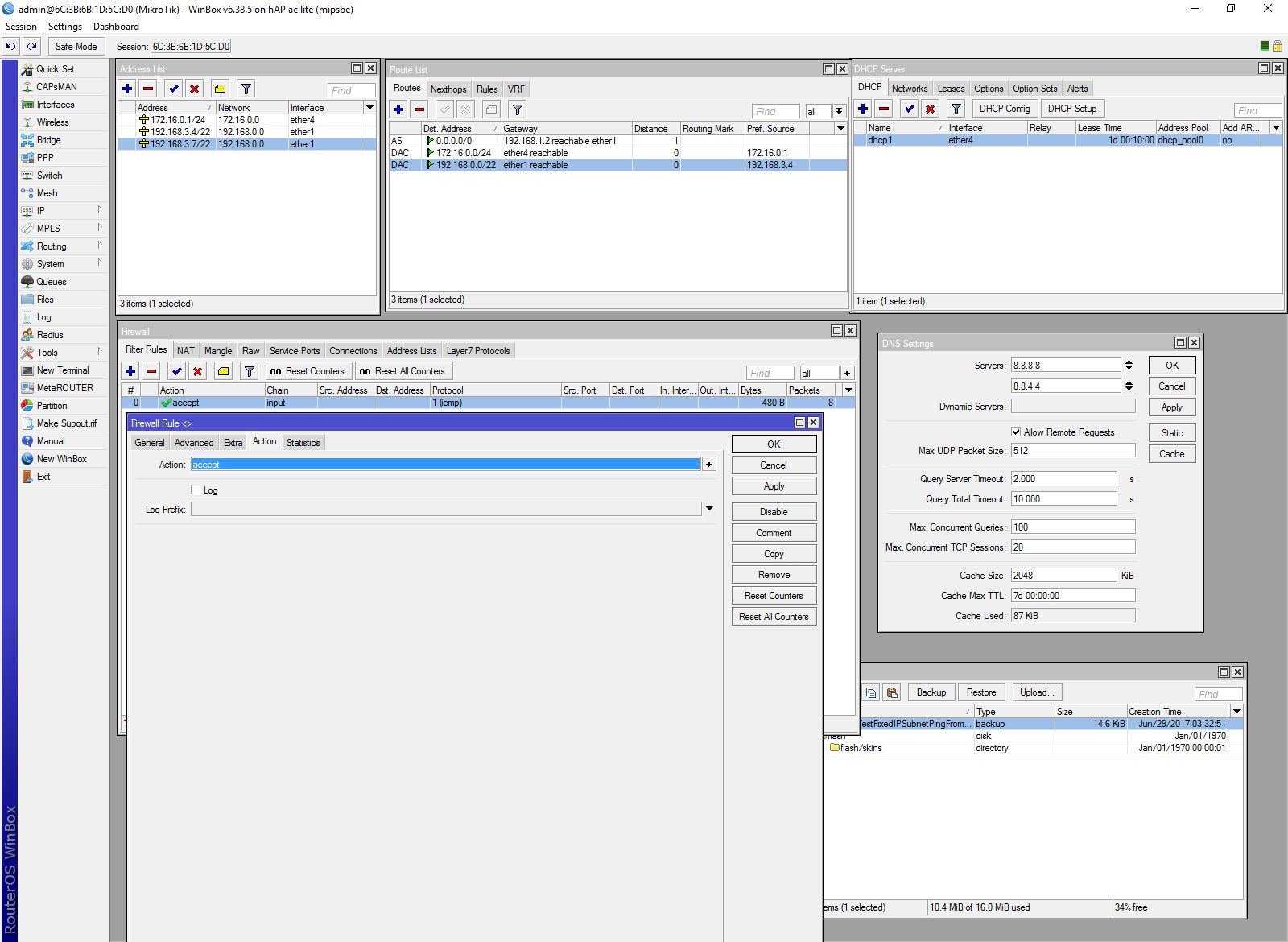This screenshot has width=1288, height=942.
Task: Click OK in the Firewall Rule dialog
Action: tap(774, 444)
